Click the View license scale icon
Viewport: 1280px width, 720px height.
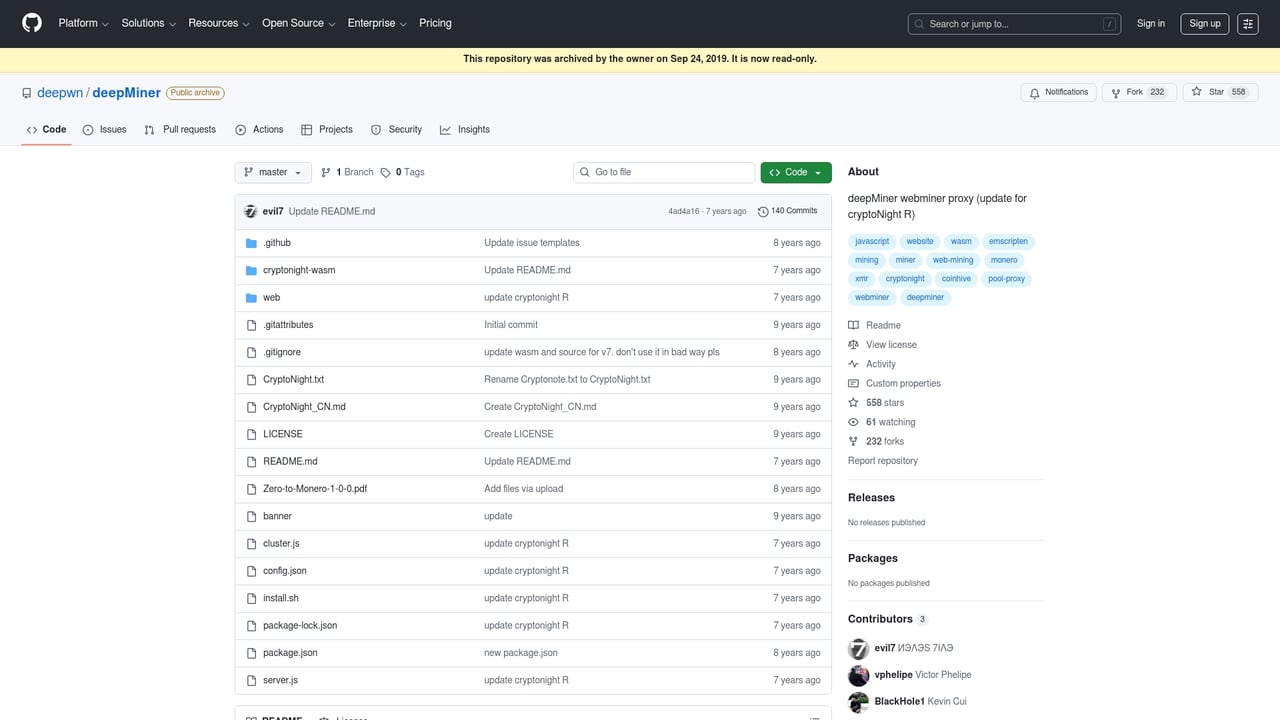pyautogui.click(x=854, y=344)
